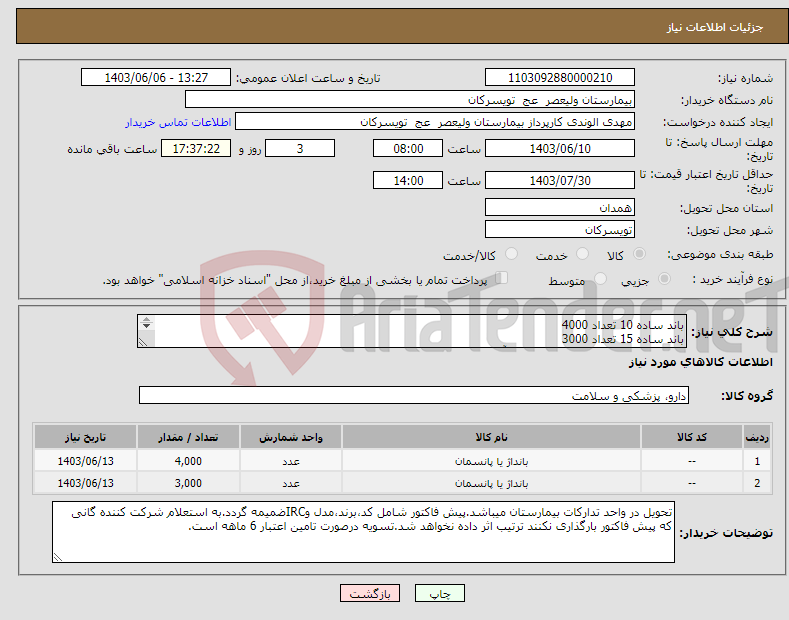Click the چاپ print button
Image resolution: width=789 pixels, height=620 pixels.
pos(439,593)
